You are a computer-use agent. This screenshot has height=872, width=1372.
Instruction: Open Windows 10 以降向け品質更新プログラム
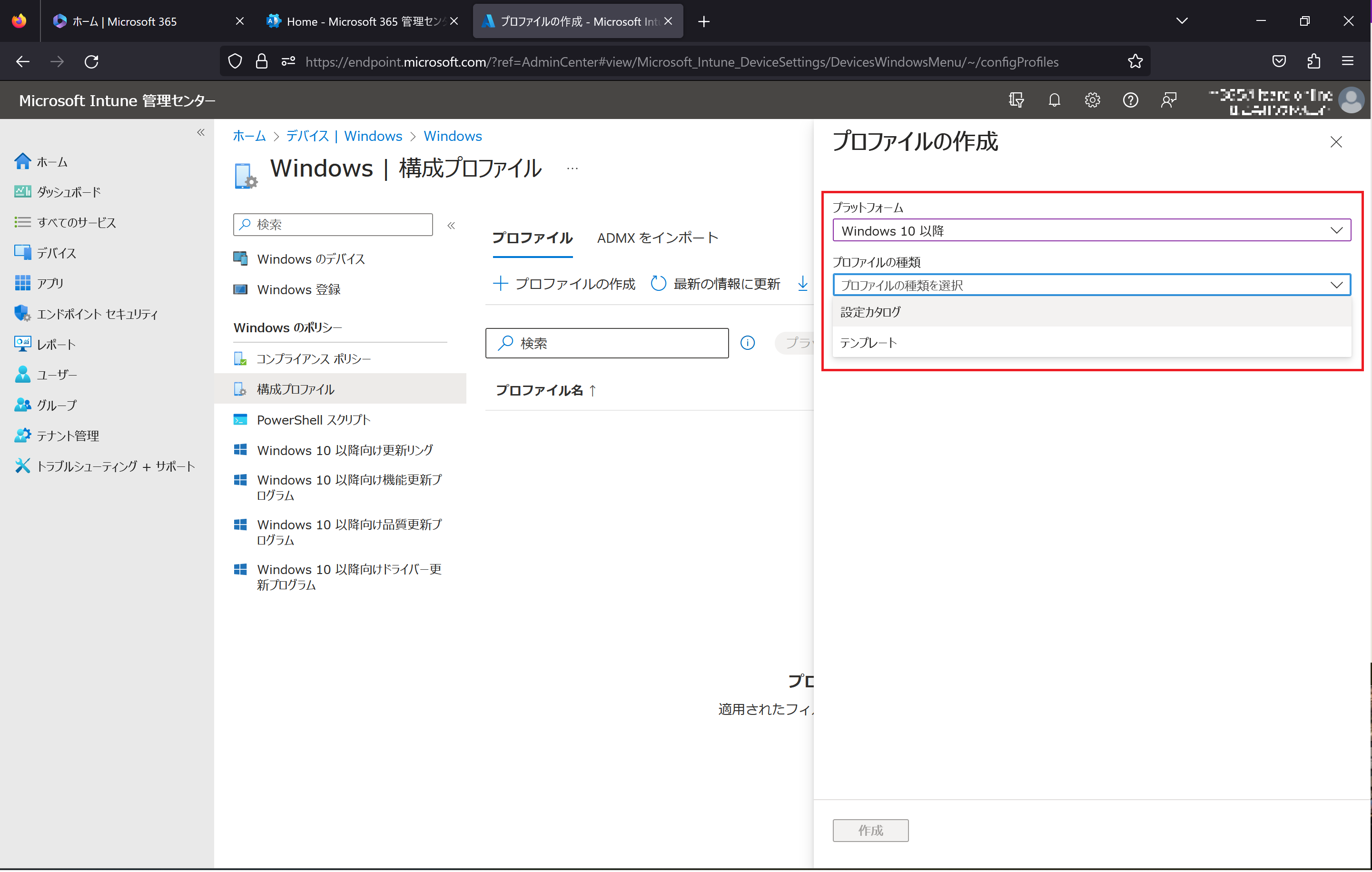pos(338,532)
